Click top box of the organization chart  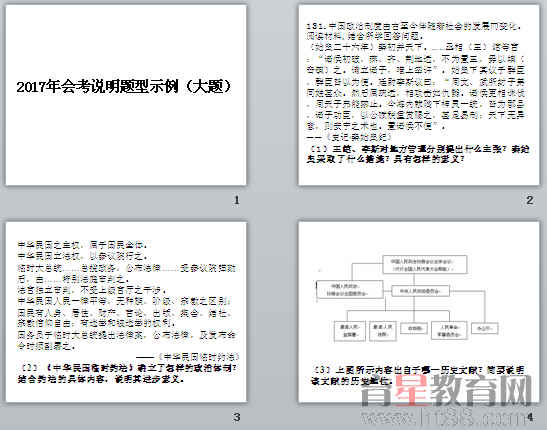pos(425,265)
